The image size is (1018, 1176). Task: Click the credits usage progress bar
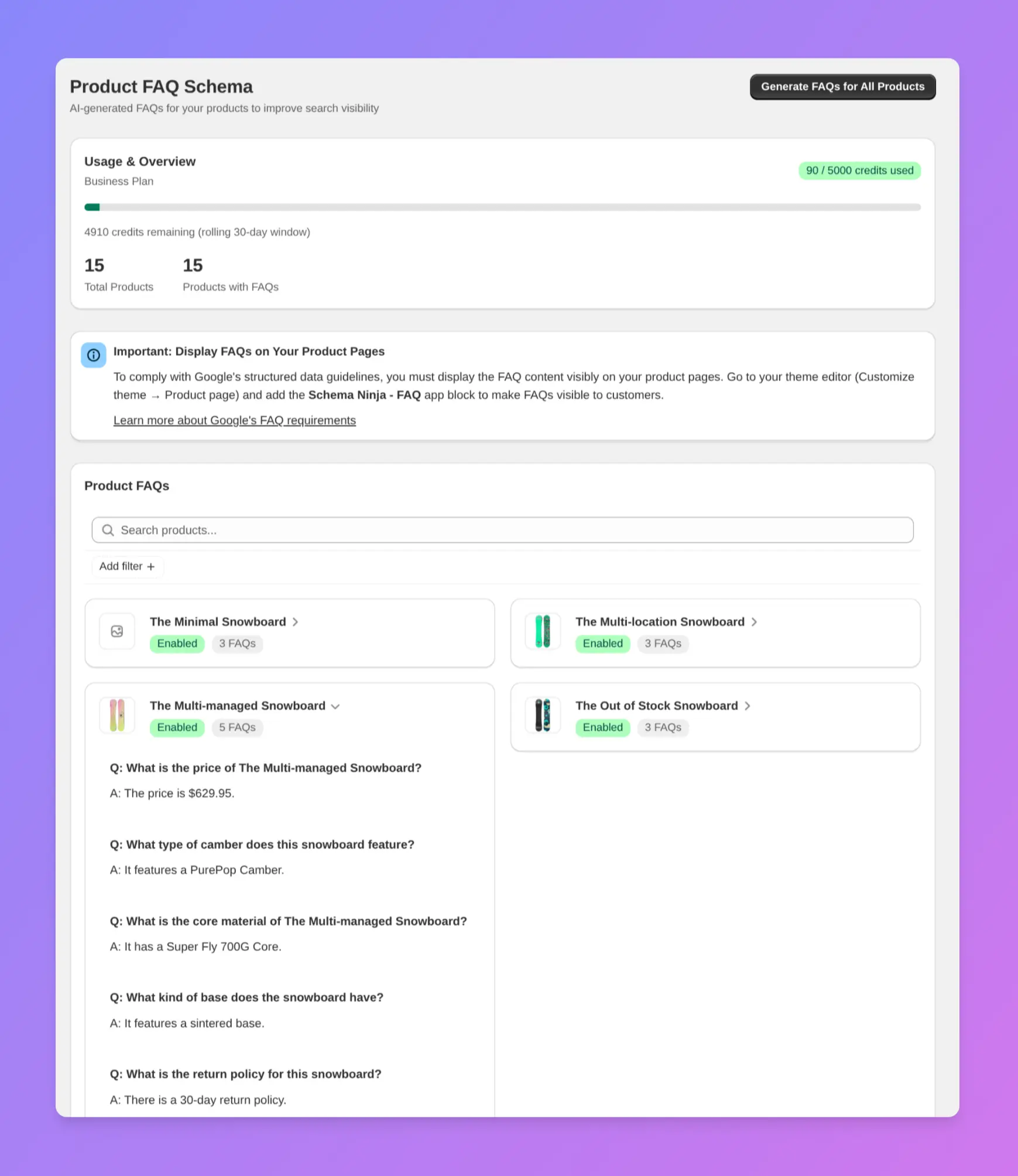coord(502,207)
